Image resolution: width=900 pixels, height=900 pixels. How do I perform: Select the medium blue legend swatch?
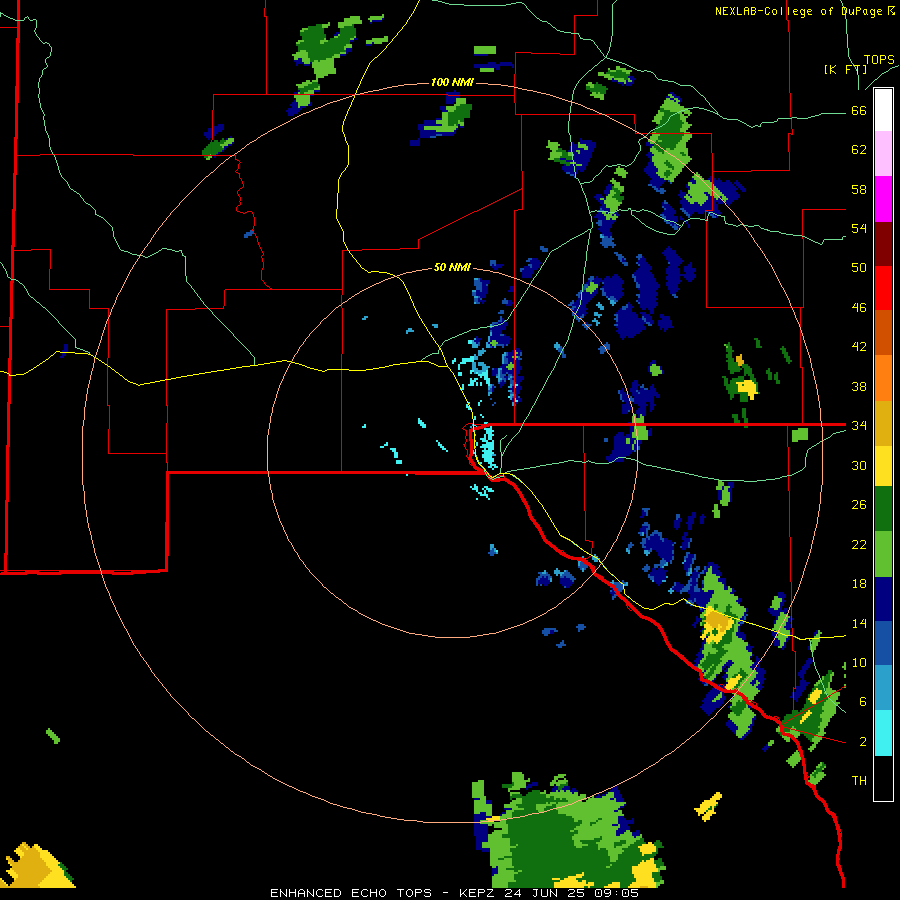coord(883,643)
